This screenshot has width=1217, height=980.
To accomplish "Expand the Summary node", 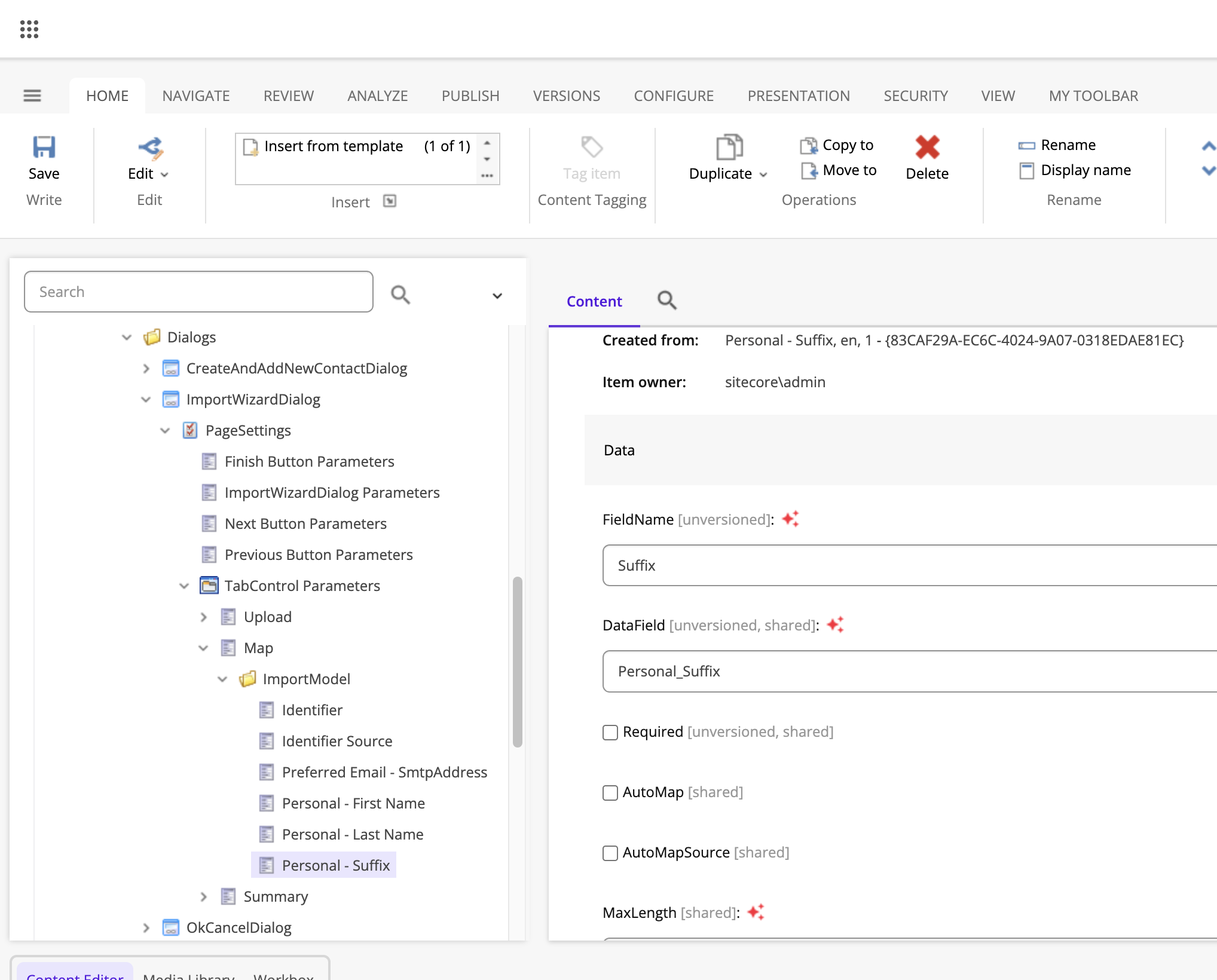I will click(203, 896).
